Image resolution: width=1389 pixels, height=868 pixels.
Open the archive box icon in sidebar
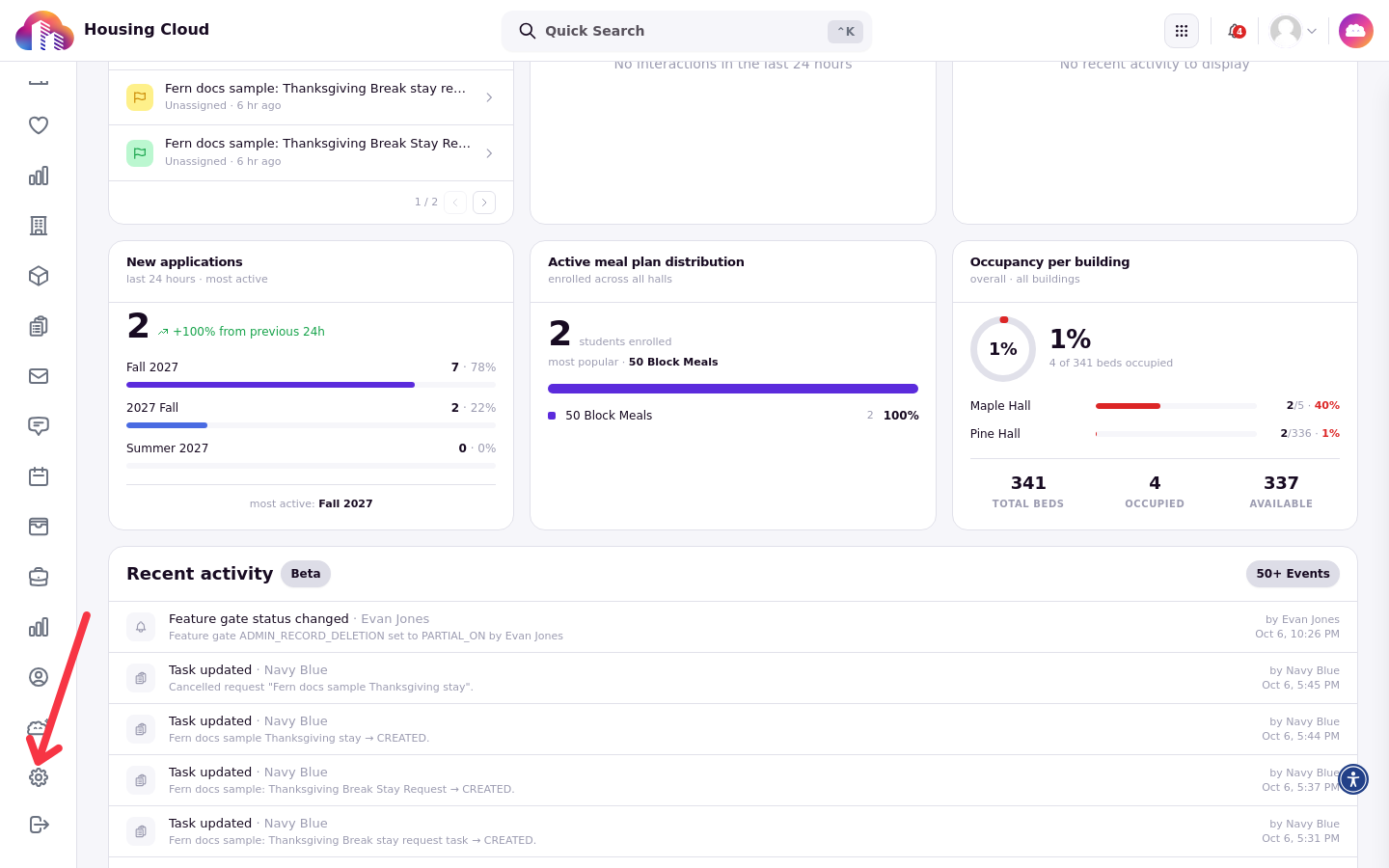pyautogui.click(x=39, y=527)
